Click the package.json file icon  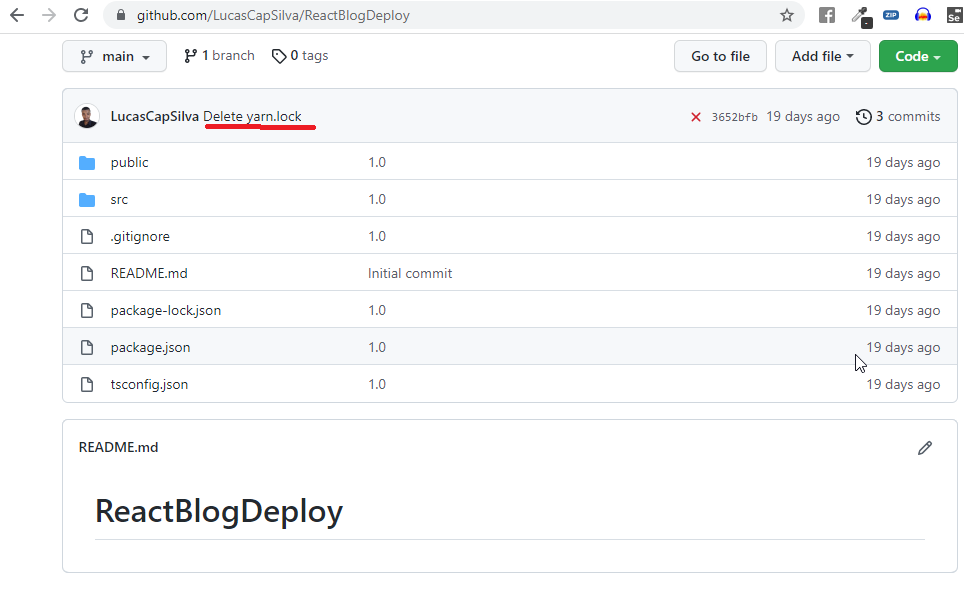point(87,347)
